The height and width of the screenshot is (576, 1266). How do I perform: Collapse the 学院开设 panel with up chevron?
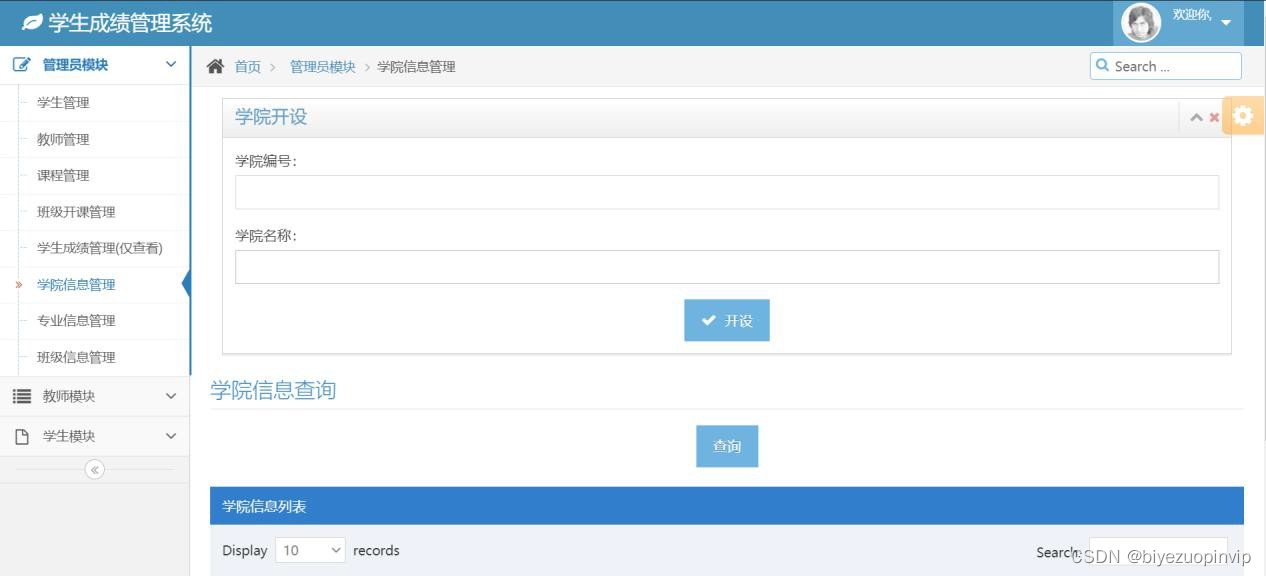[1196, 117]
